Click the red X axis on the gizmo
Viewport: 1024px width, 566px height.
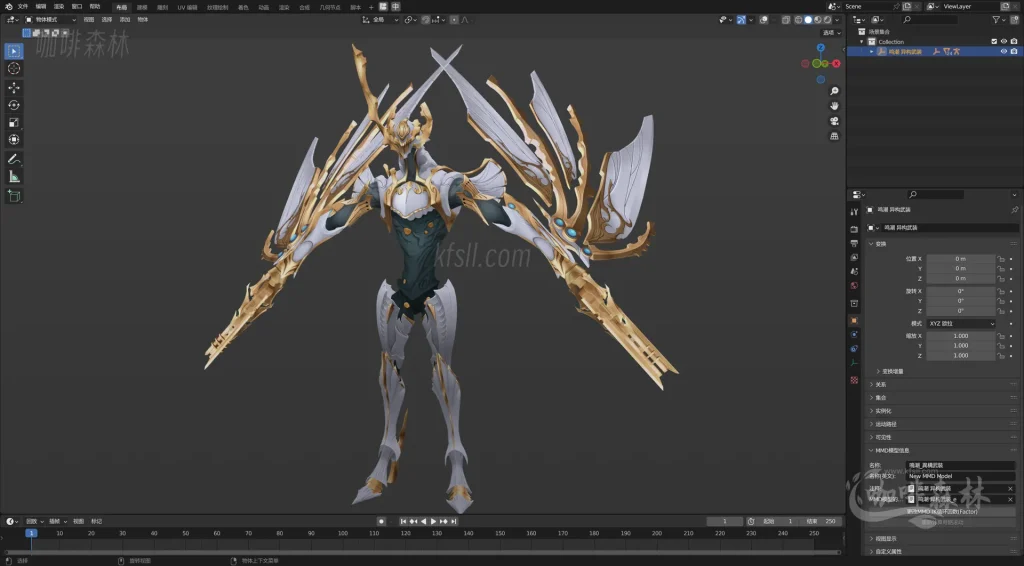click(836, 64)
